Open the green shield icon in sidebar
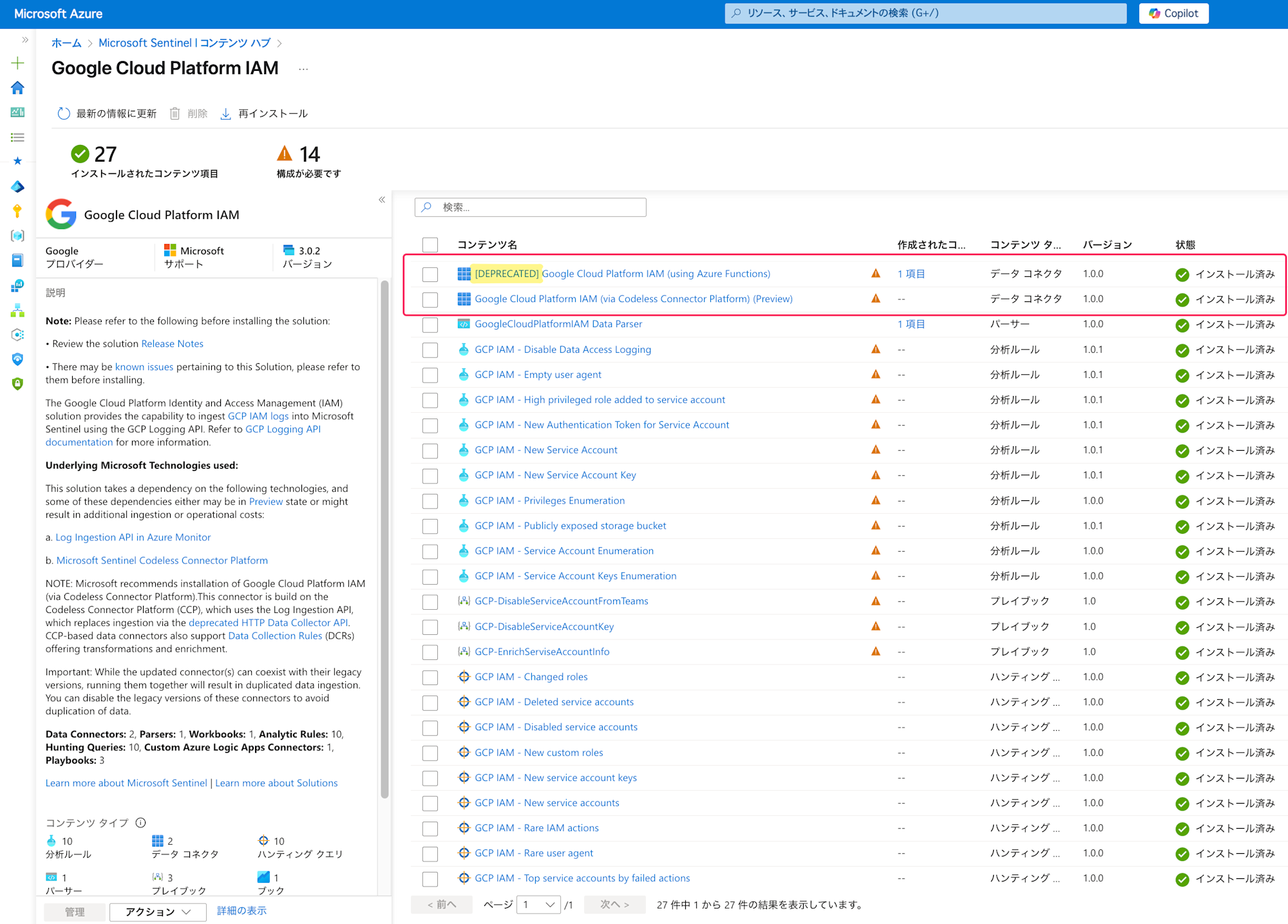The image size is (1288, 924). pyautogui.click(x=17, y=384)
